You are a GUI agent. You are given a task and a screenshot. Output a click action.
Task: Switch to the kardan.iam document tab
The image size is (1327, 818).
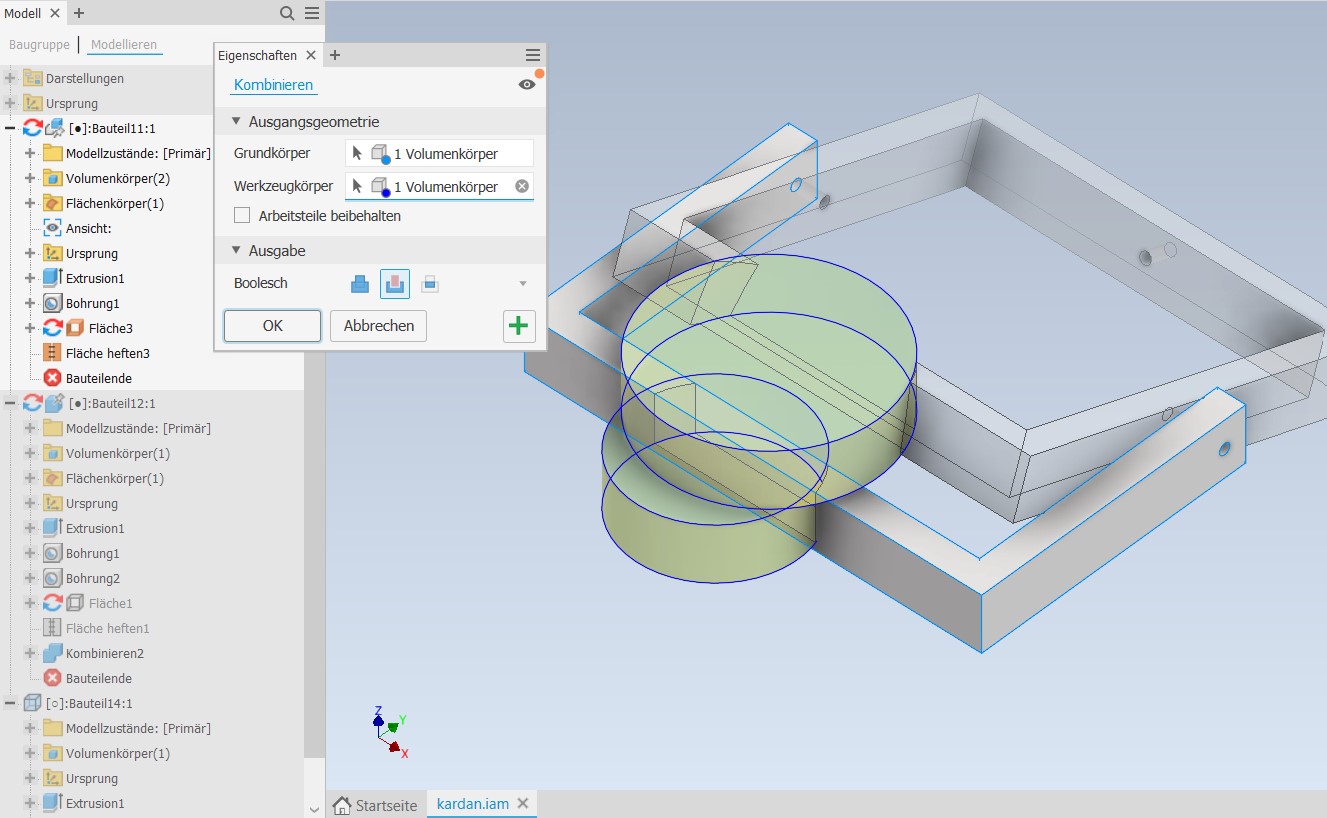pos(473,804)
